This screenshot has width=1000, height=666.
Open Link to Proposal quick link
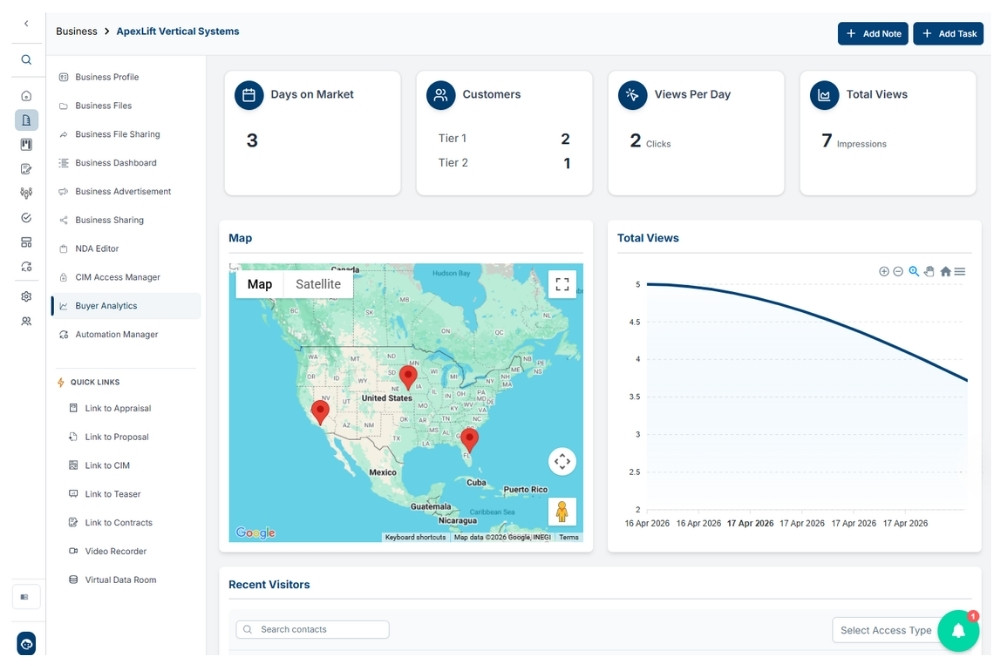tap(108, 437)
